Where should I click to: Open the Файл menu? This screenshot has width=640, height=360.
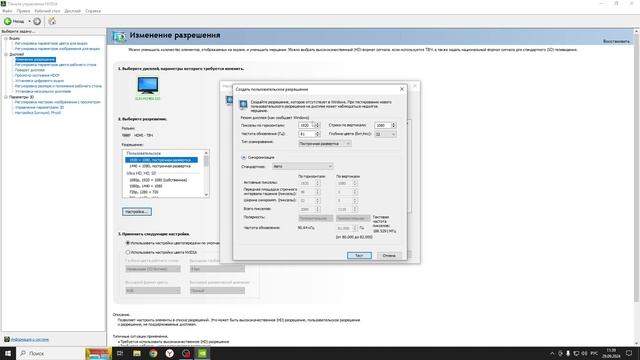(7, 11)
